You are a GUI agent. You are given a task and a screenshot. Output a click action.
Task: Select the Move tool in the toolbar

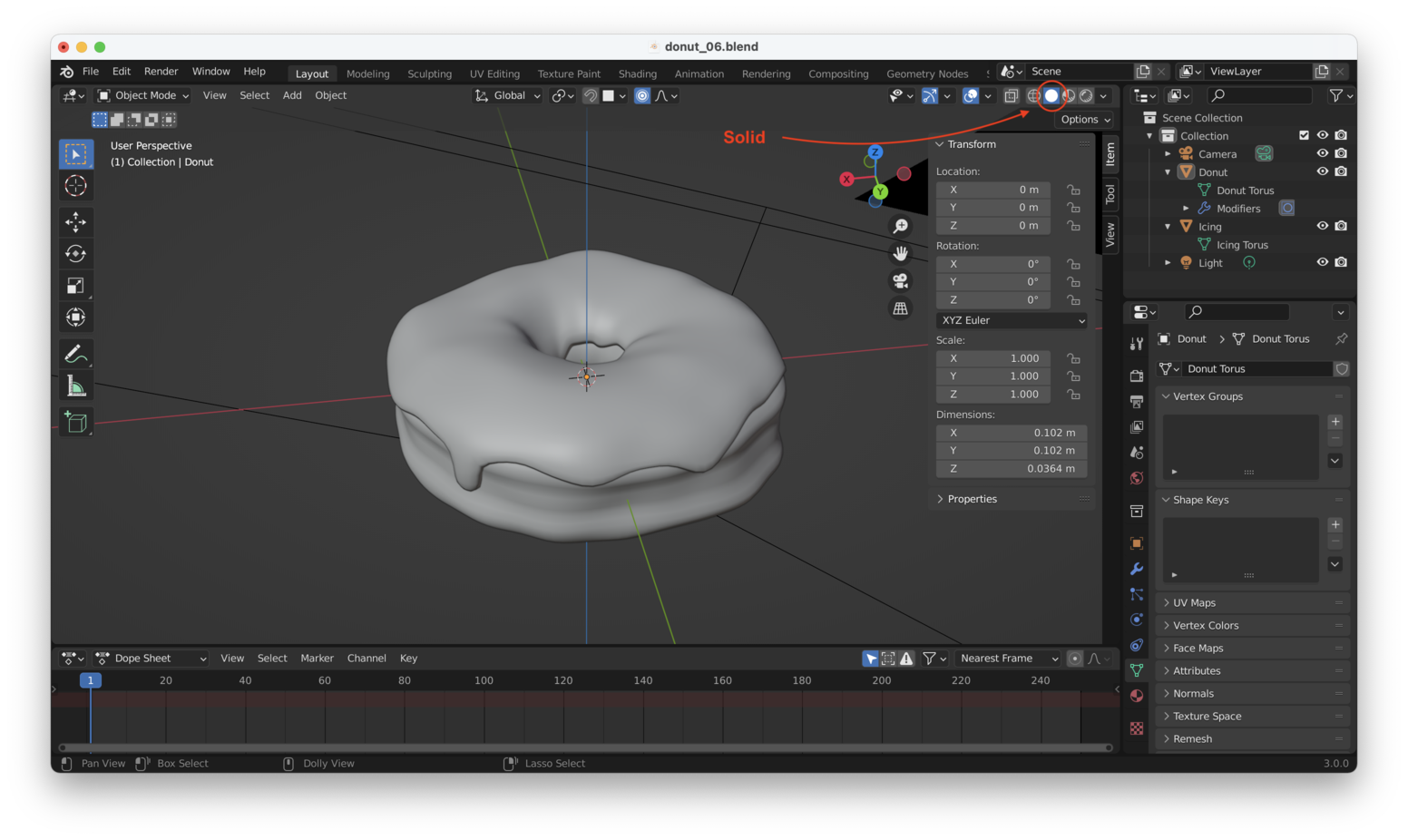pos(76,222)
